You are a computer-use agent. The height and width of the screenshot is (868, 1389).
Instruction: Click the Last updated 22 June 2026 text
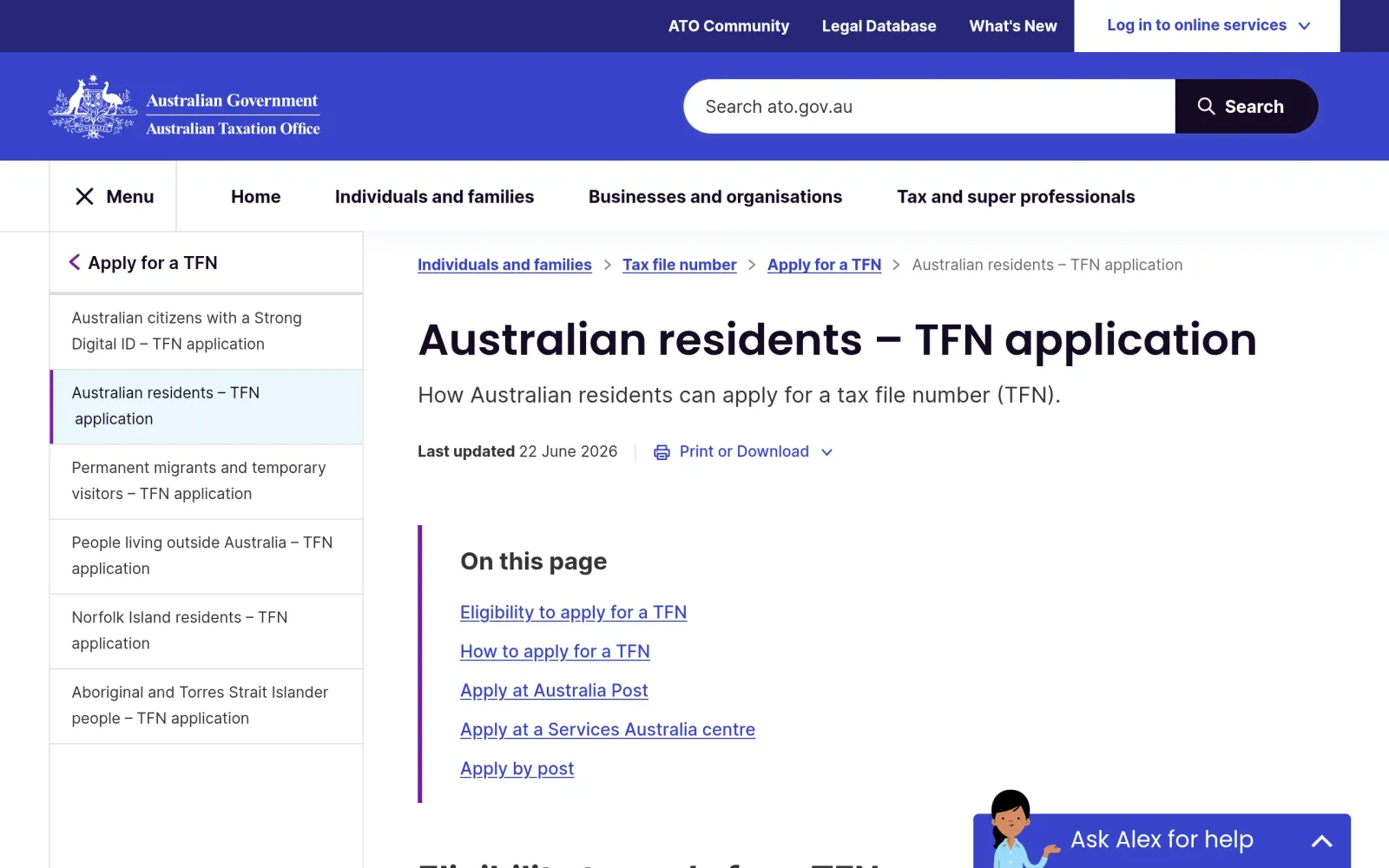[517, 451]
